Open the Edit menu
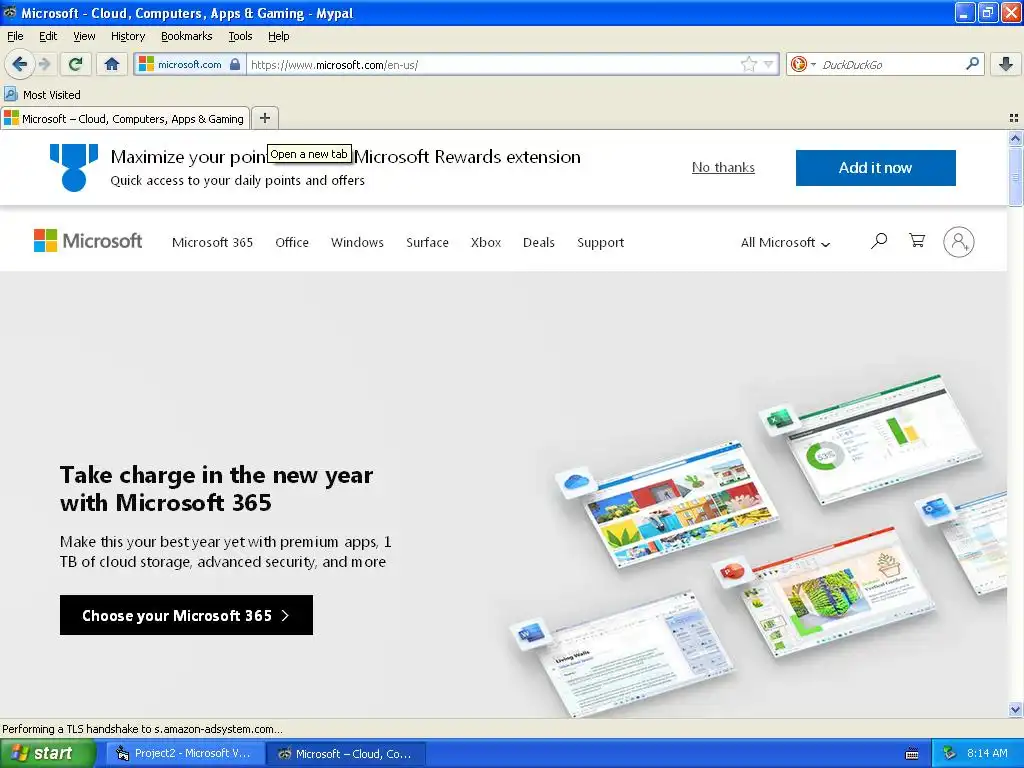Screen dimensions: 1024x768 click(48, 36)
